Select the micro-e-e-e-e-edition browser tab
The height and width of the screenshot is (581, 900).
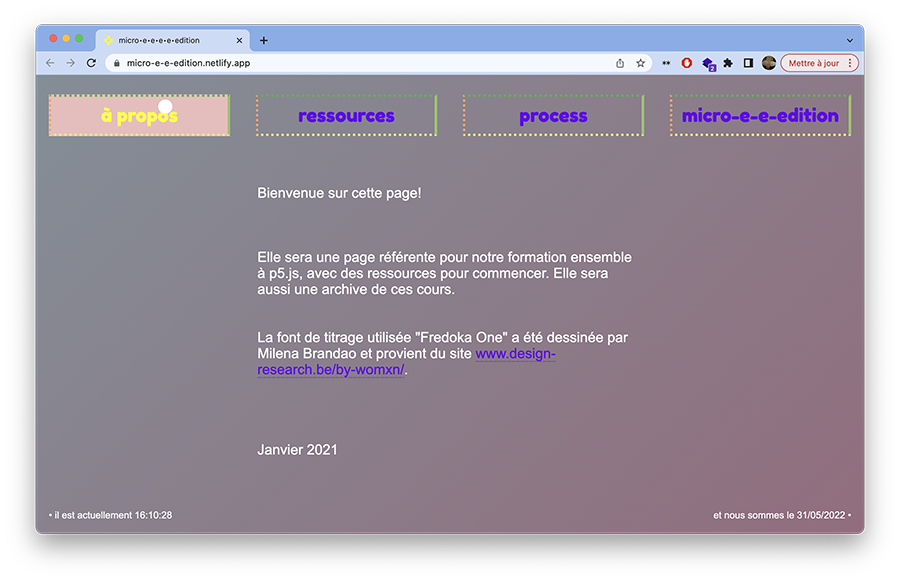[x=173, y=40]
